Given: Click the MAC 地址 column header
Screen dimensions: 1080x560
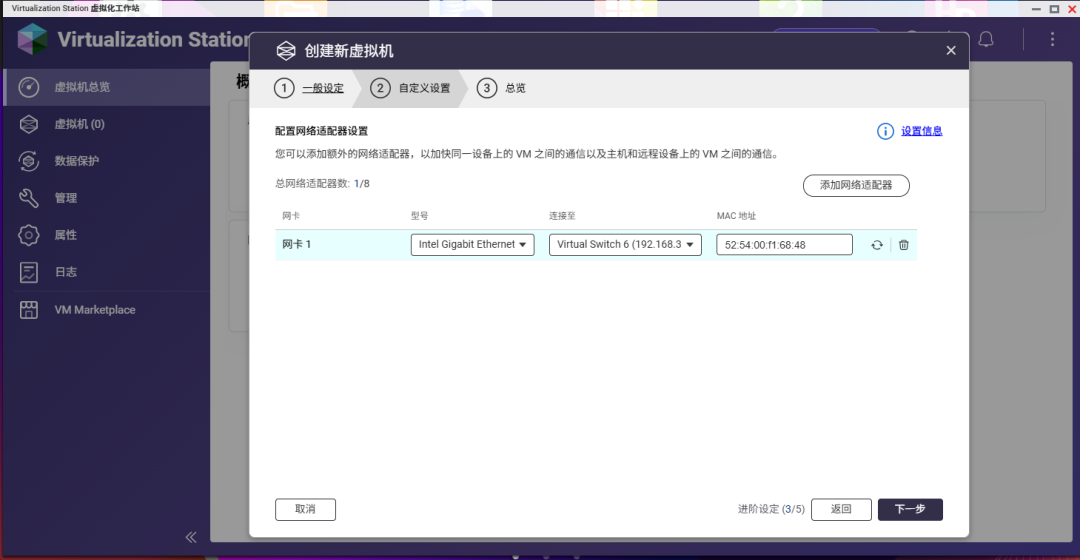Looking at the screenshot, I should 736,216.
